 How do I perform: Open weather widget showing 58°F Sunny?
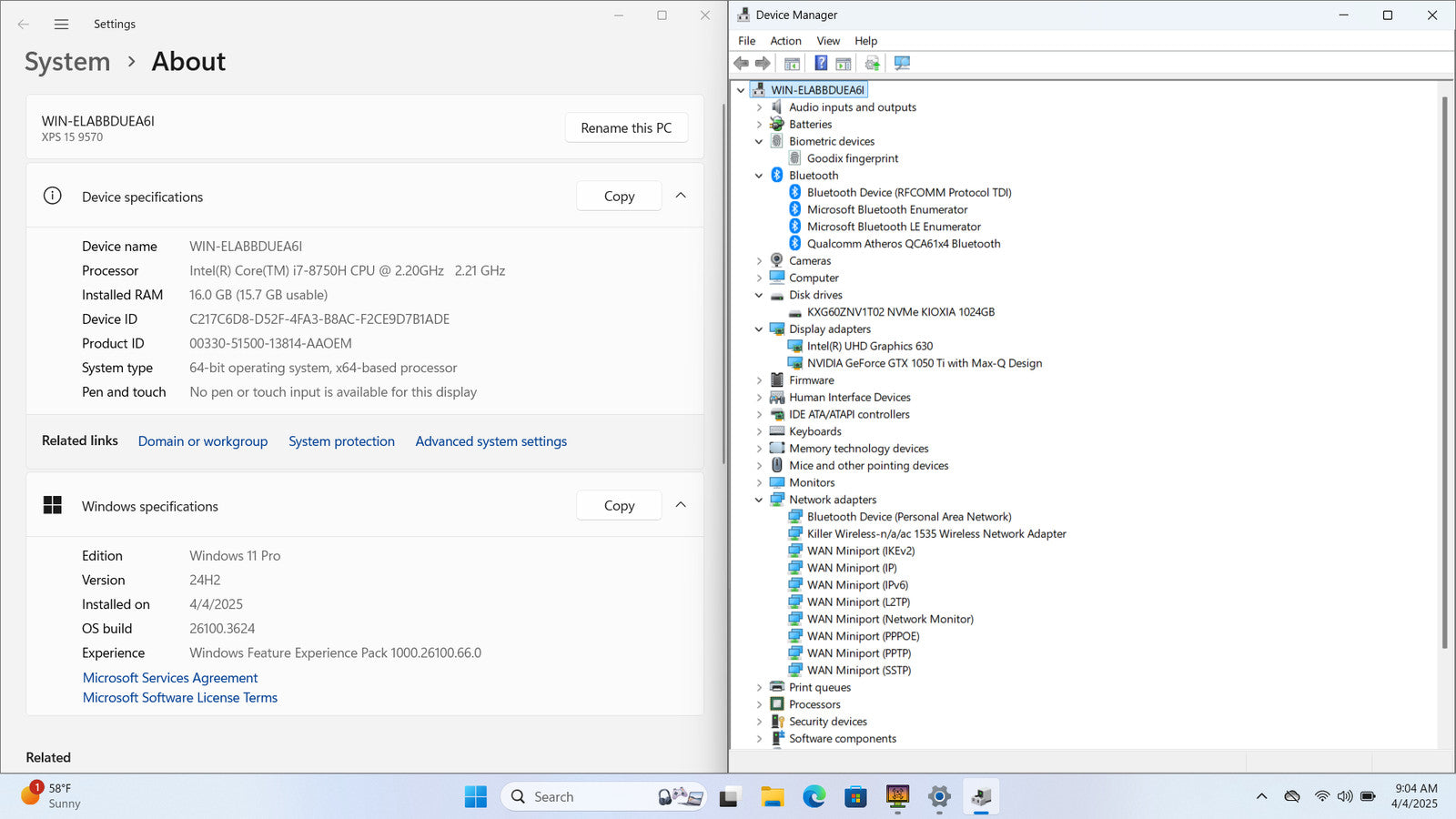coord(53,796)
